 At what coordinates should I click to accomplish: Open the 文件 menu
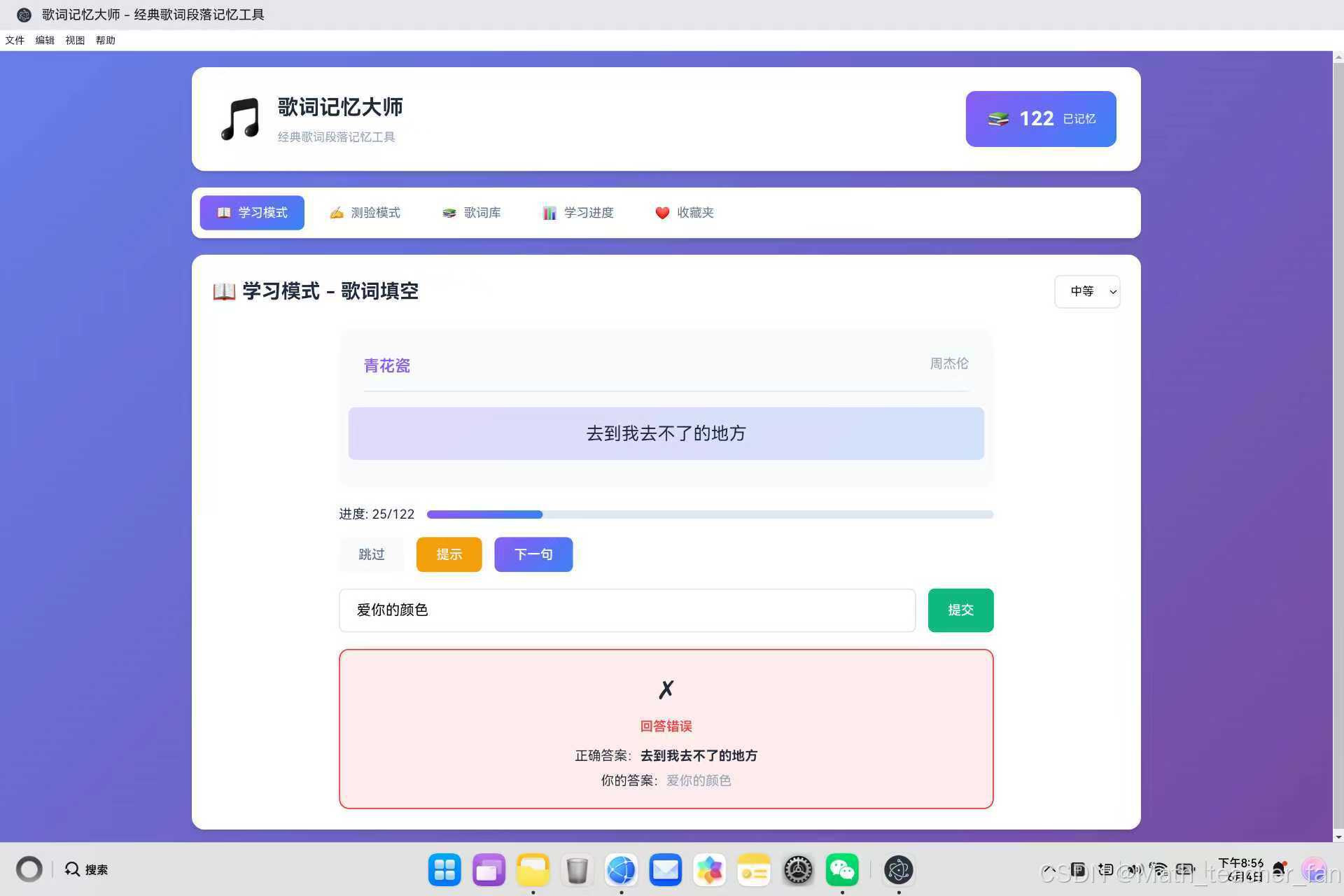pos(15,41)
